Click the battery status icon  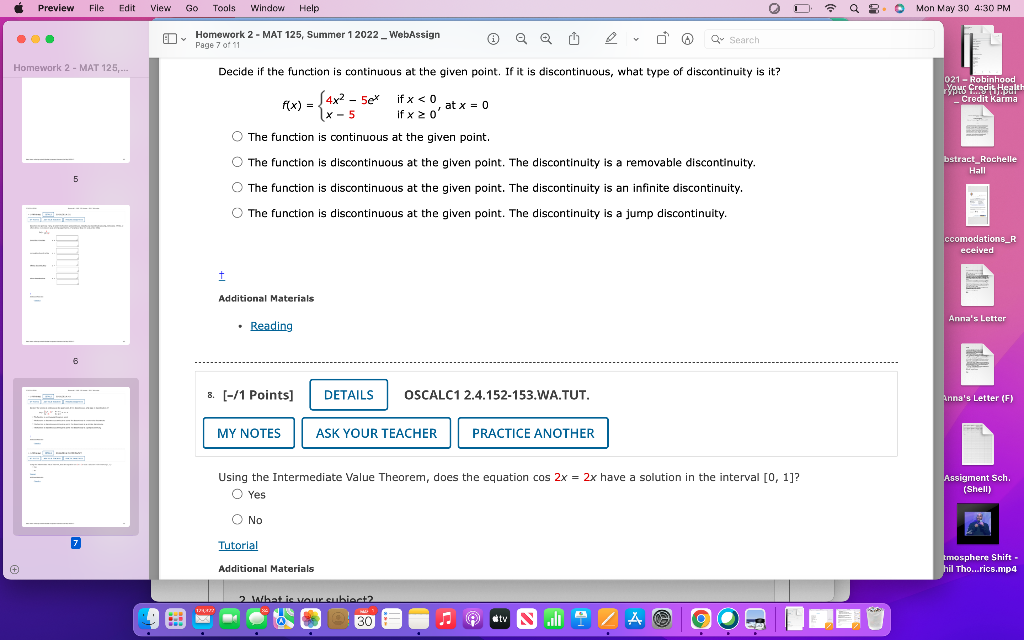[x=803, y=8]
